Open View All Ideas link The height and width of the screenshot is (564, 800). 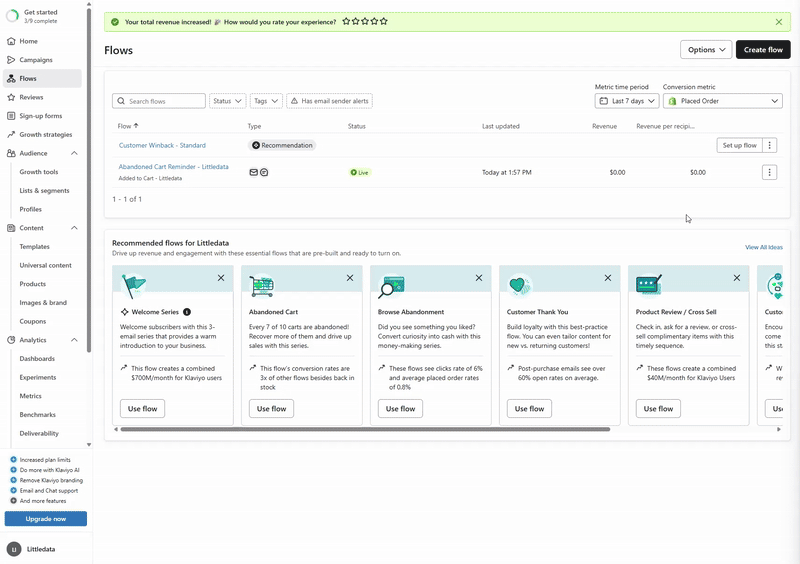pyautogui.click(x=763, y=247)
